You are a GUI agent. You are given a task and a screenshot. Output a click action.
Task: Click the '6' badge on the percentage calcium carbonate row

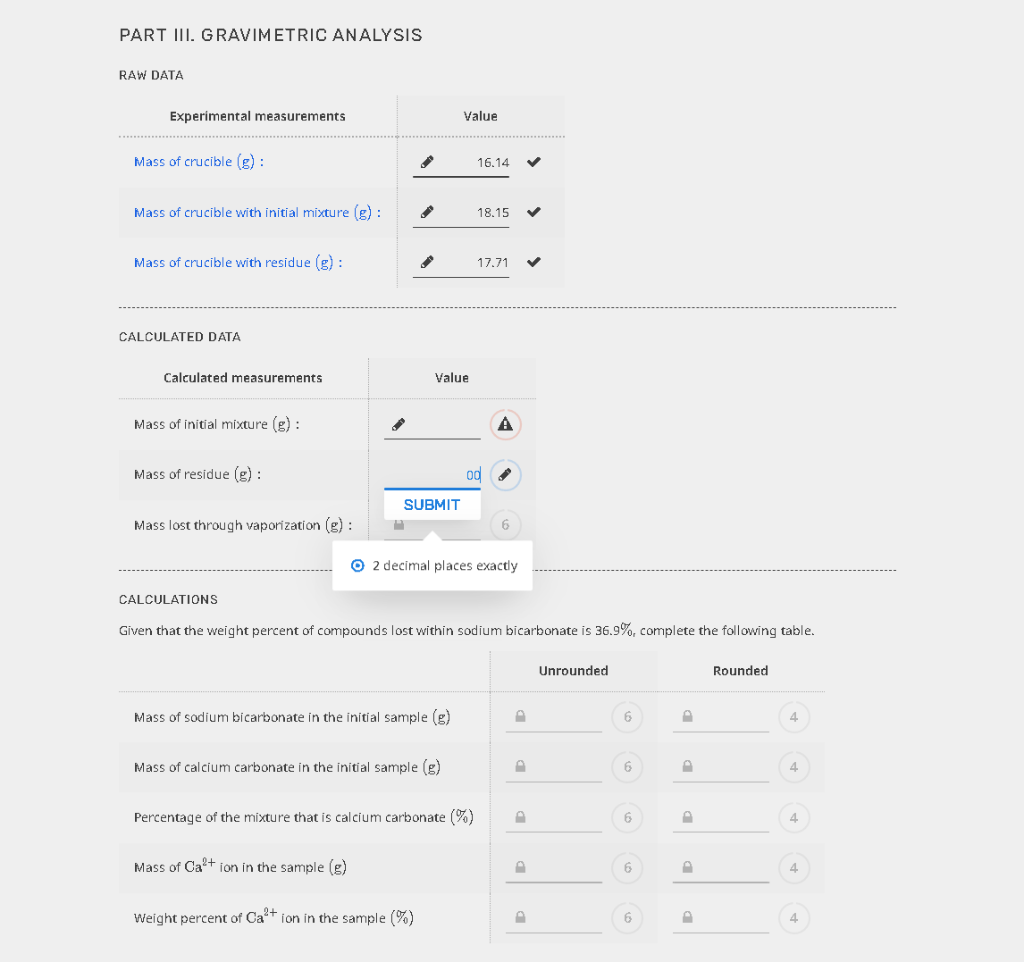click(627, 817)
